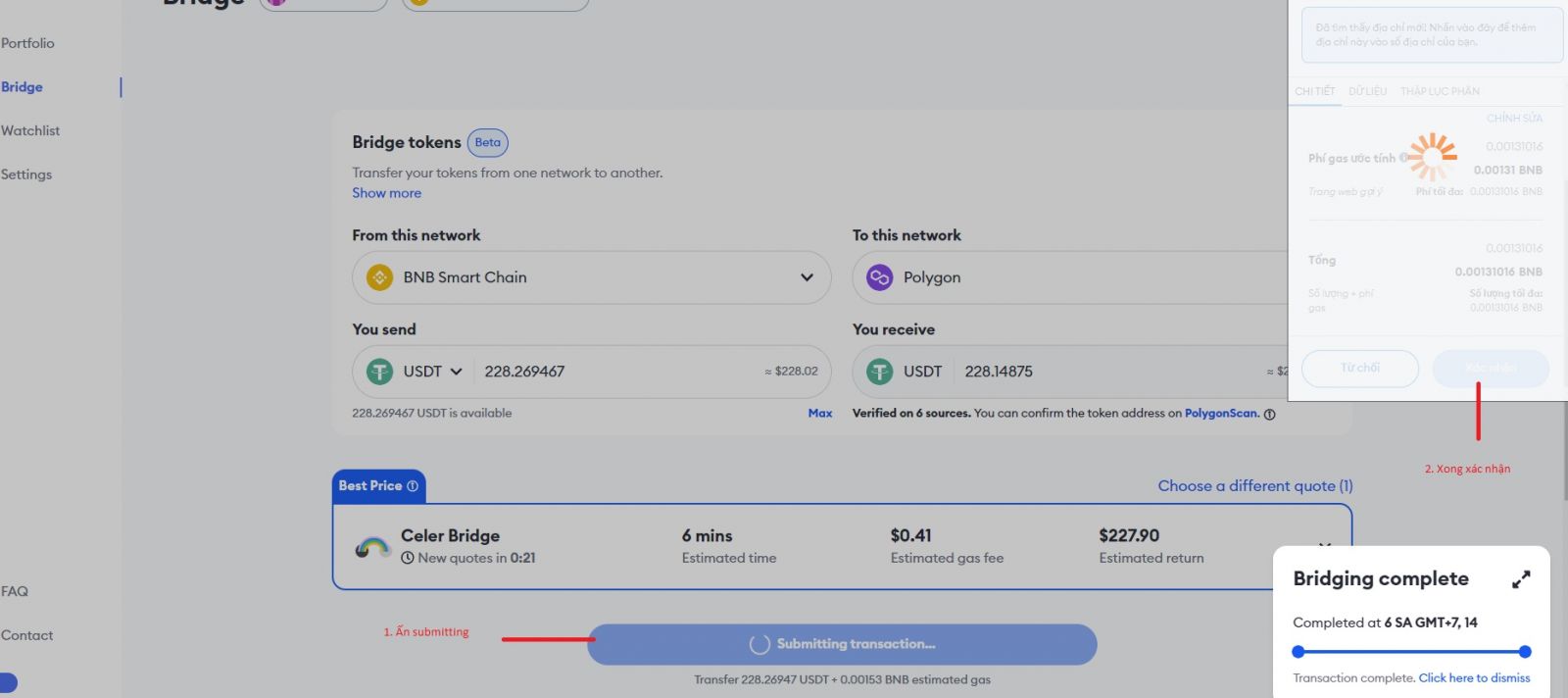Click the Submitting transaction button

coord(842,644)
